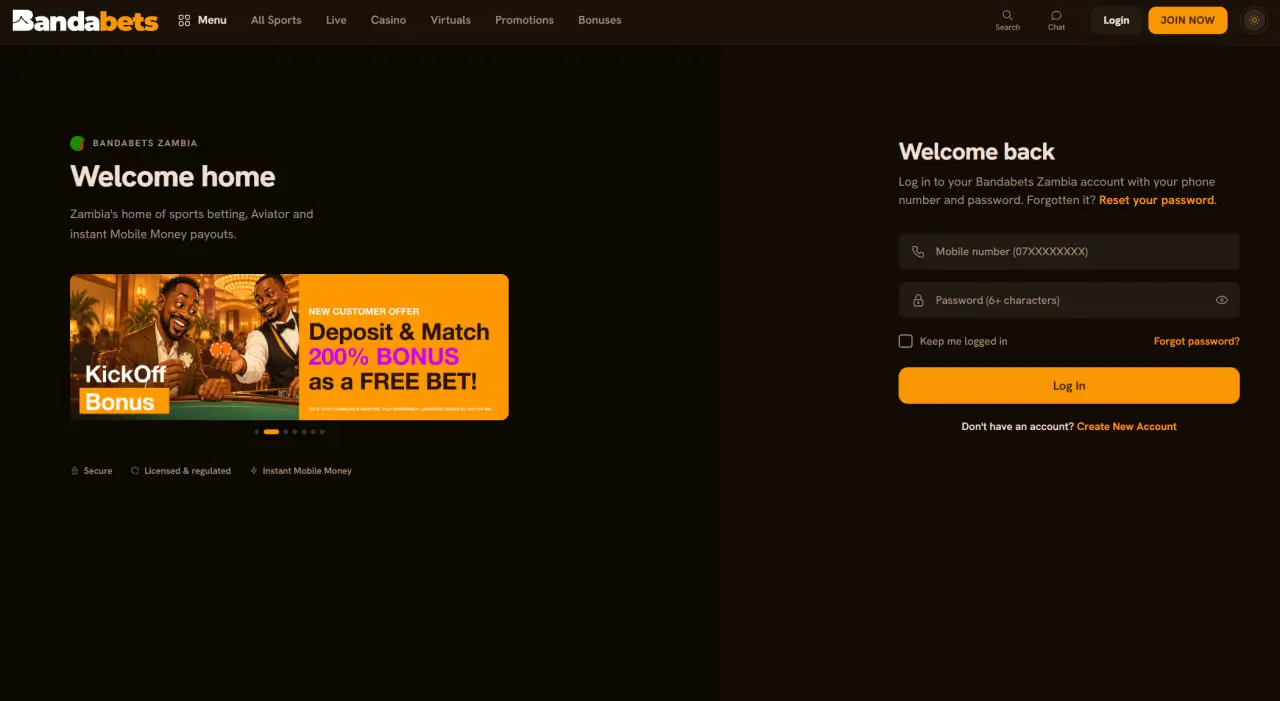Click the Forgot password? link

pyautogui.click(x=1196, y=341)
